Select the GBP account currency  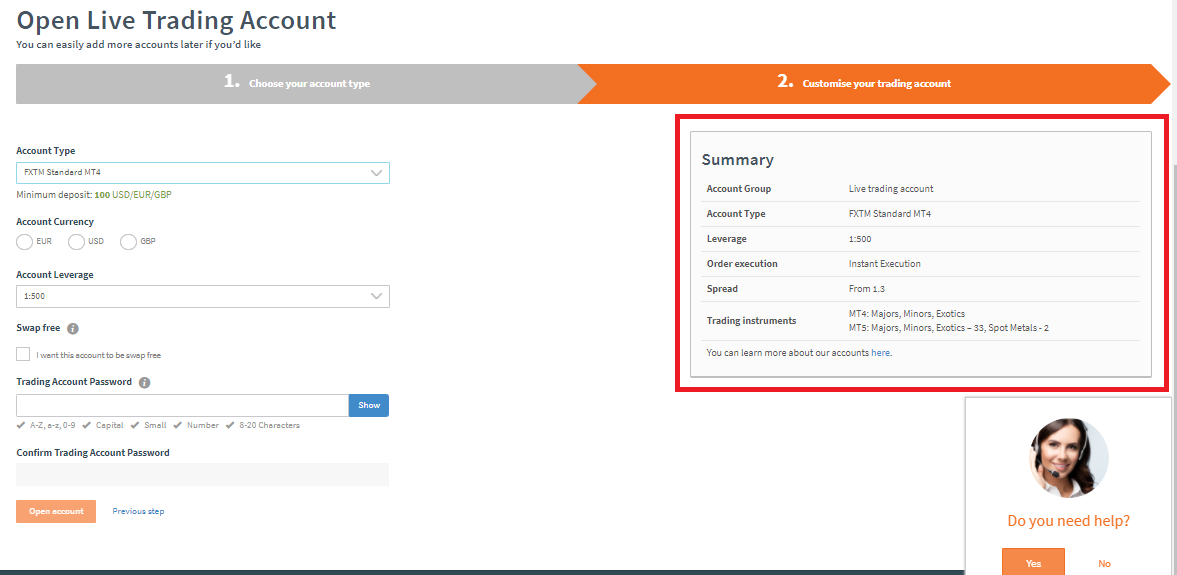coord(128,242)
